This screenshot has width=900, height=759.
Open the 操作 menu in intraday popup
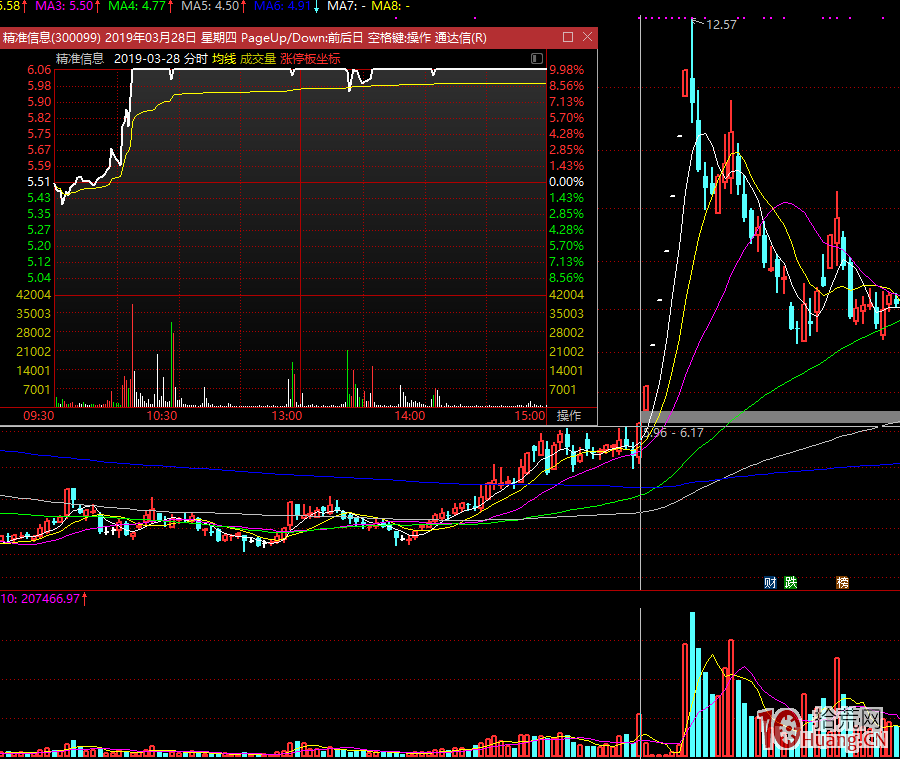tap(568, 415)
